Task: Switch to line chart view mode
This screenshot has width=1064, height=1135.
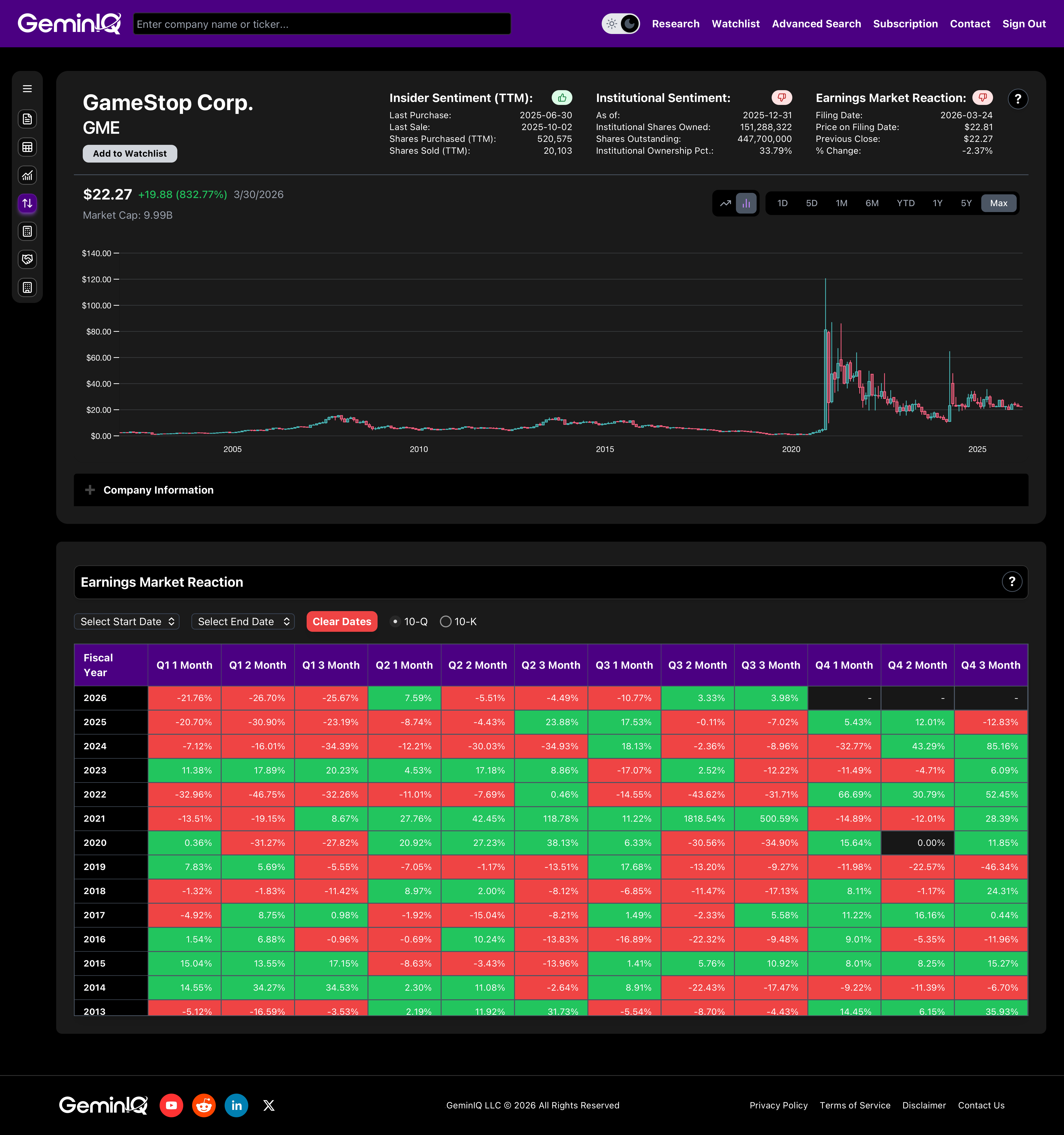Action: tap(726, 203)
